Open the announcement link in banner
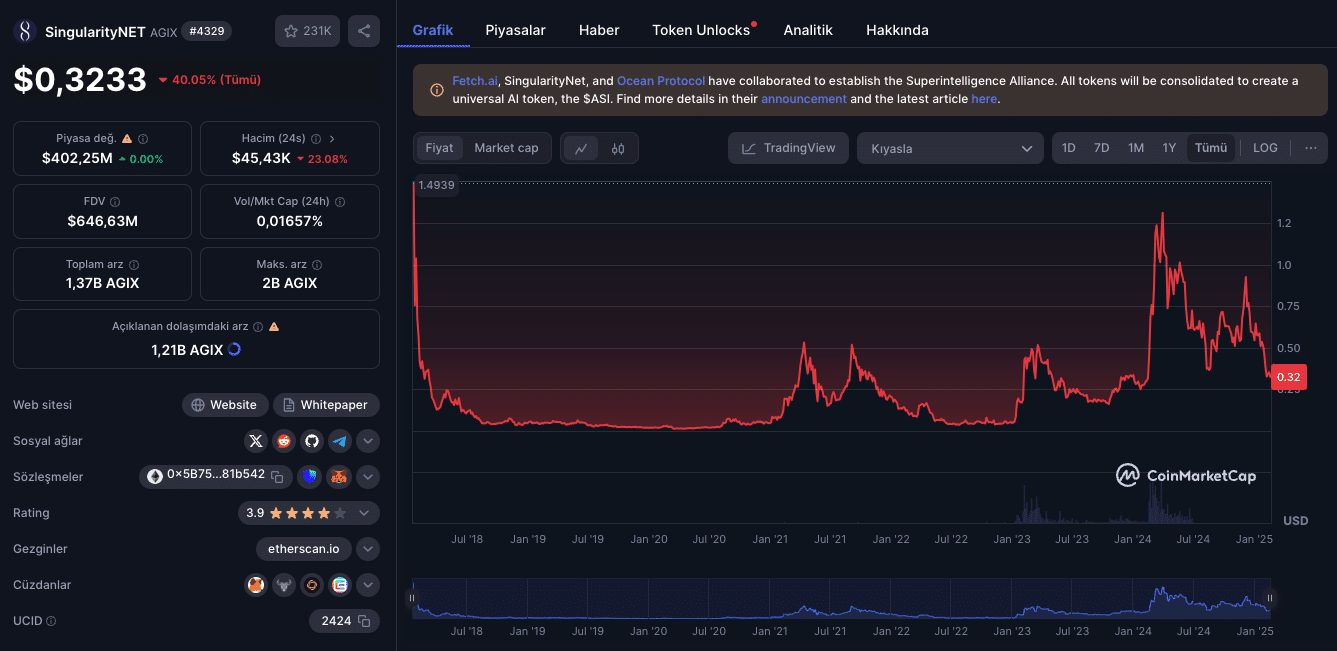The width and height of the screenshot is (1337, 651). [x=804, y=99]
